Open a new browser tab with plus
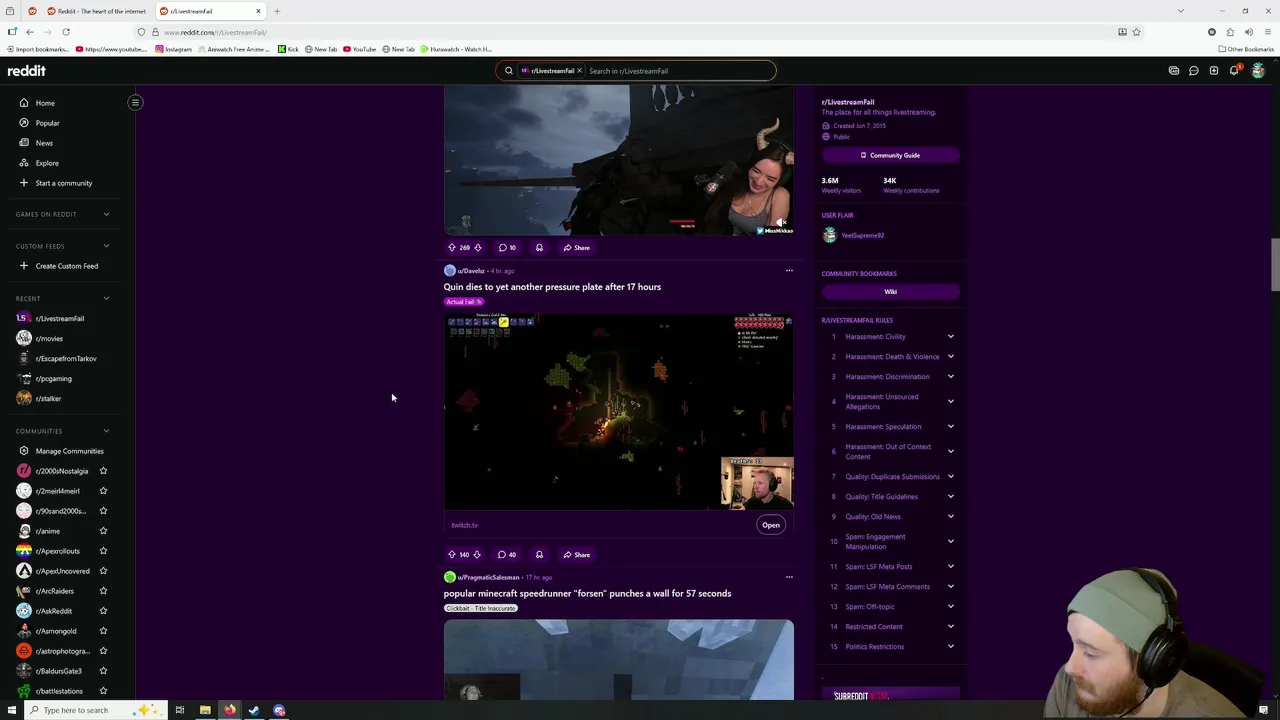Viewport: 1280px width, 720px height. (x=277, y=11)
